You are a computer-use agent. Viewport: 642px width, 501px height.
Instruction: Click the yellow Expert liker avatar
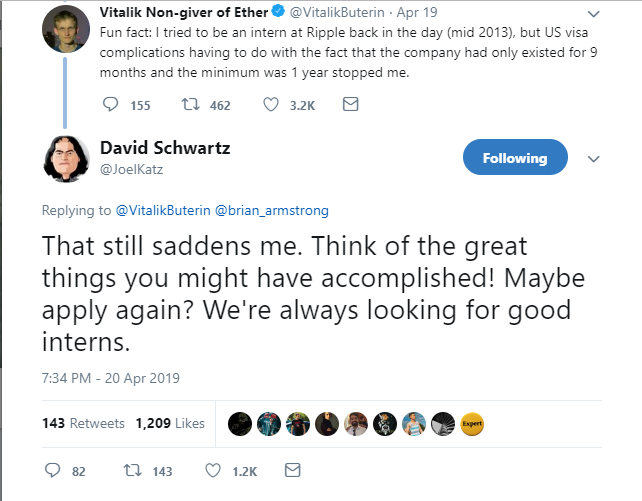coord(472,424)
